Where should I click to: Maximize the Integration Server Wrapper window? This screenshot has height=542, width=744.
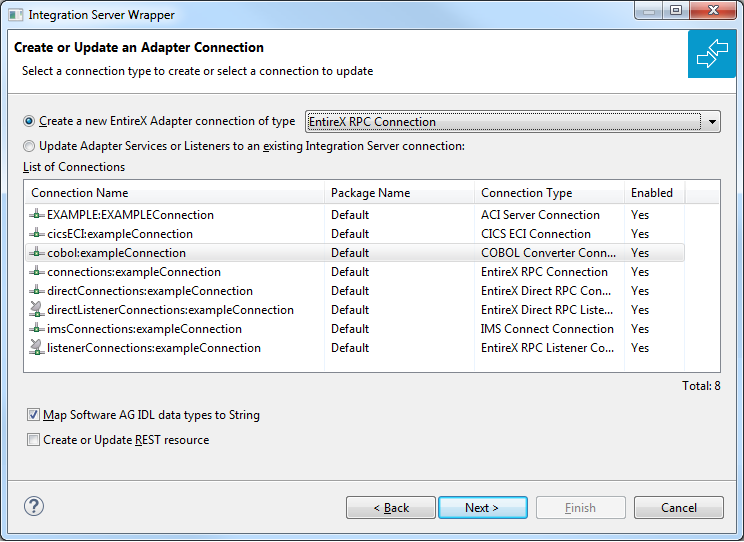click(x=676, y=11)
